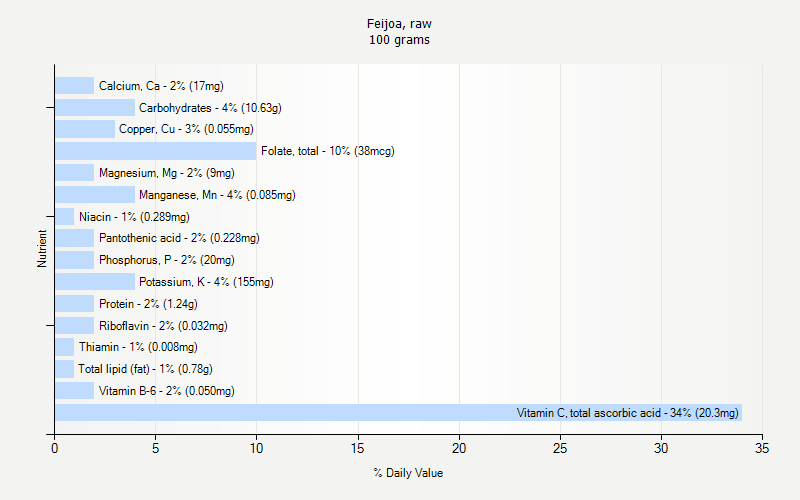Select the 'Niacin - 1% (0.289mg)' label
The height and width of the screenshot is (500, 800).
point(134,217)
